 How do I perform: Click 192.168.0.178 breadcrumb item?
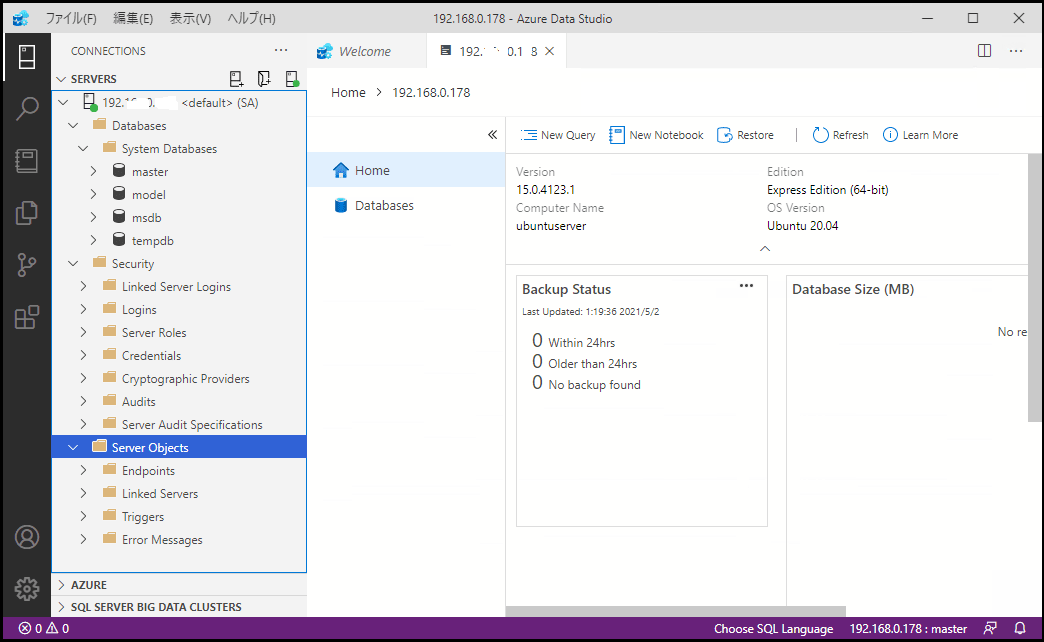click(x=431, y=93)
